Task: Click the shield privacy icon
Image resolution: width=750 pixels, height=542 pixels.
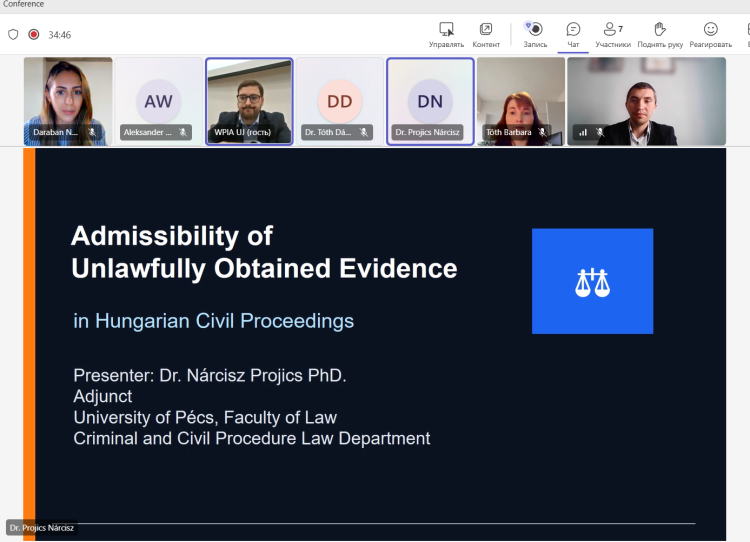Action: click(13, 34)
